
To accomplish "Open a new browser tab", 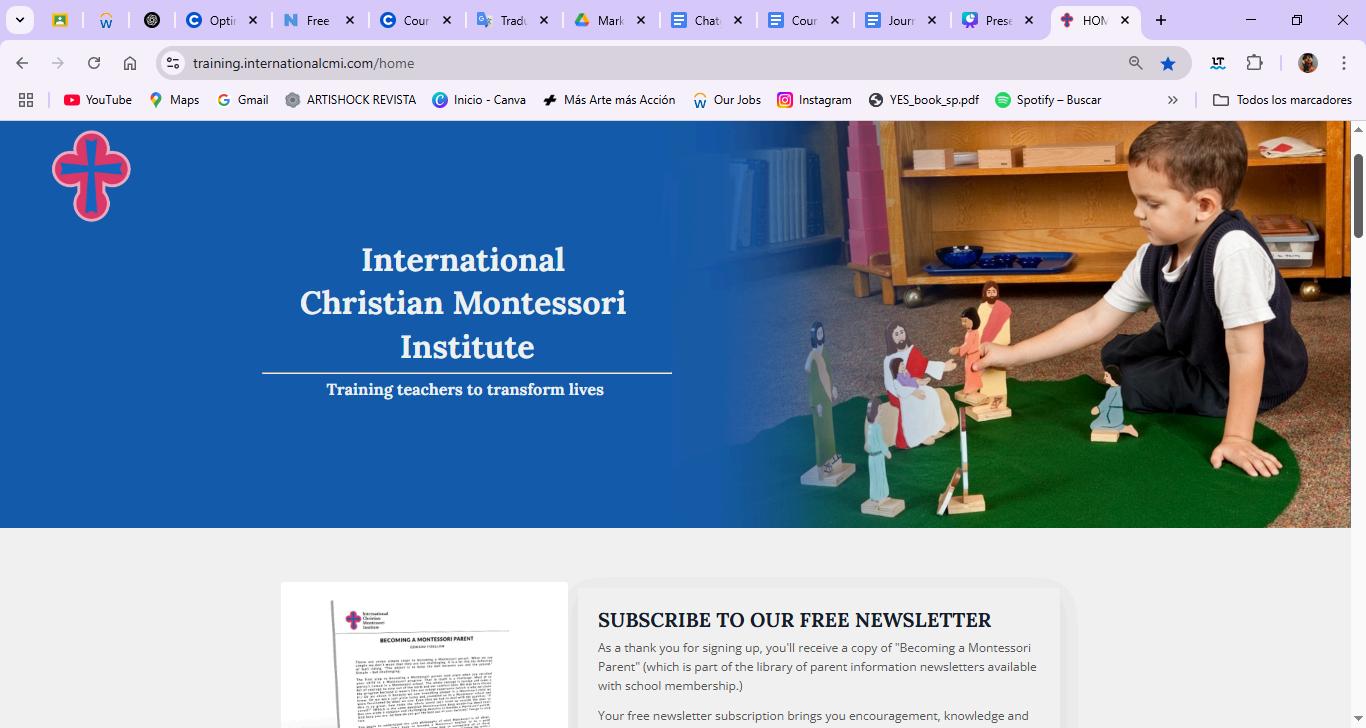I will tap(1161, 20).
